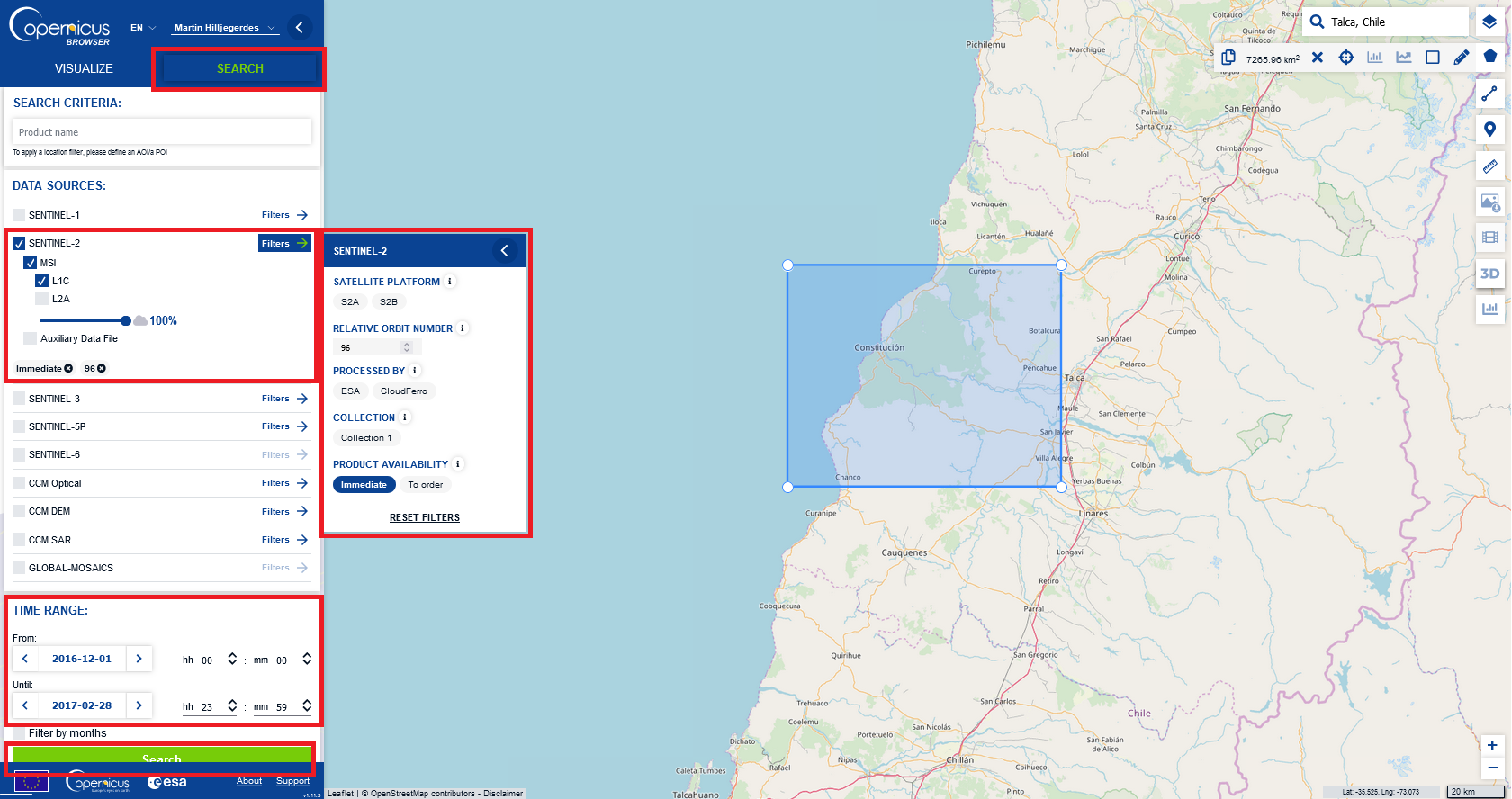Select the S2A satellite platform button
The image size is (1512, 799).
tap(350, 301)
